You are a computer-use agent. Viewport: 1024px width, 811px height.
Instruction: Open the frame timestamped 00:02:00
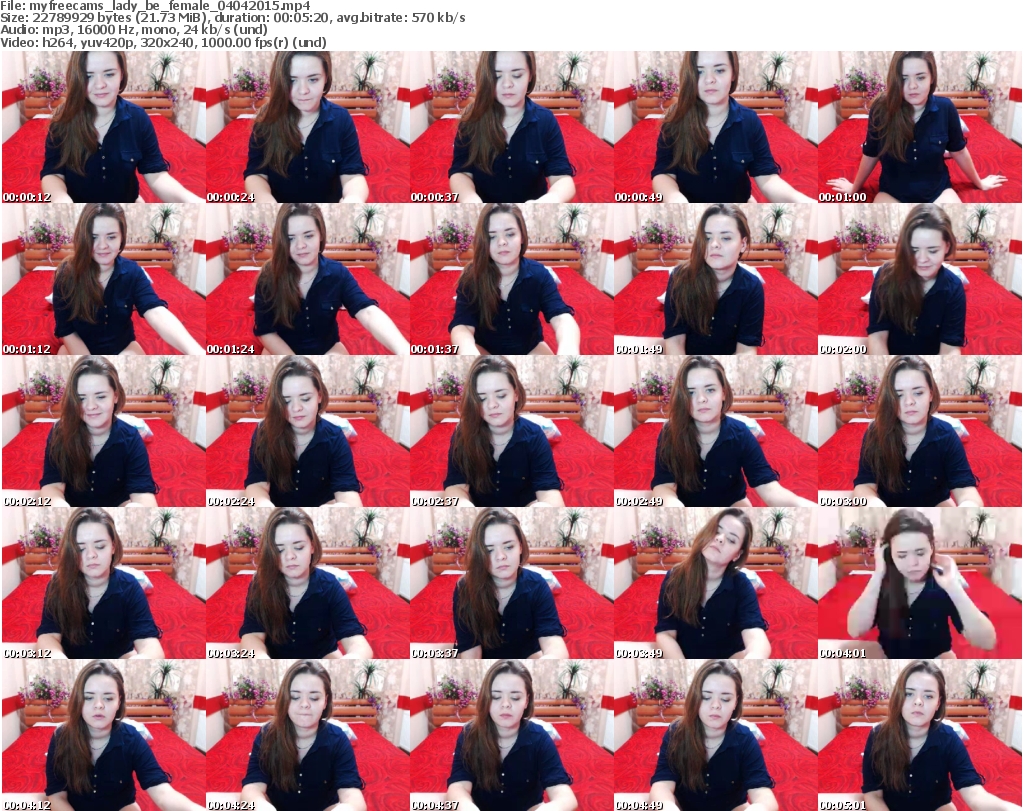[920, 279]
